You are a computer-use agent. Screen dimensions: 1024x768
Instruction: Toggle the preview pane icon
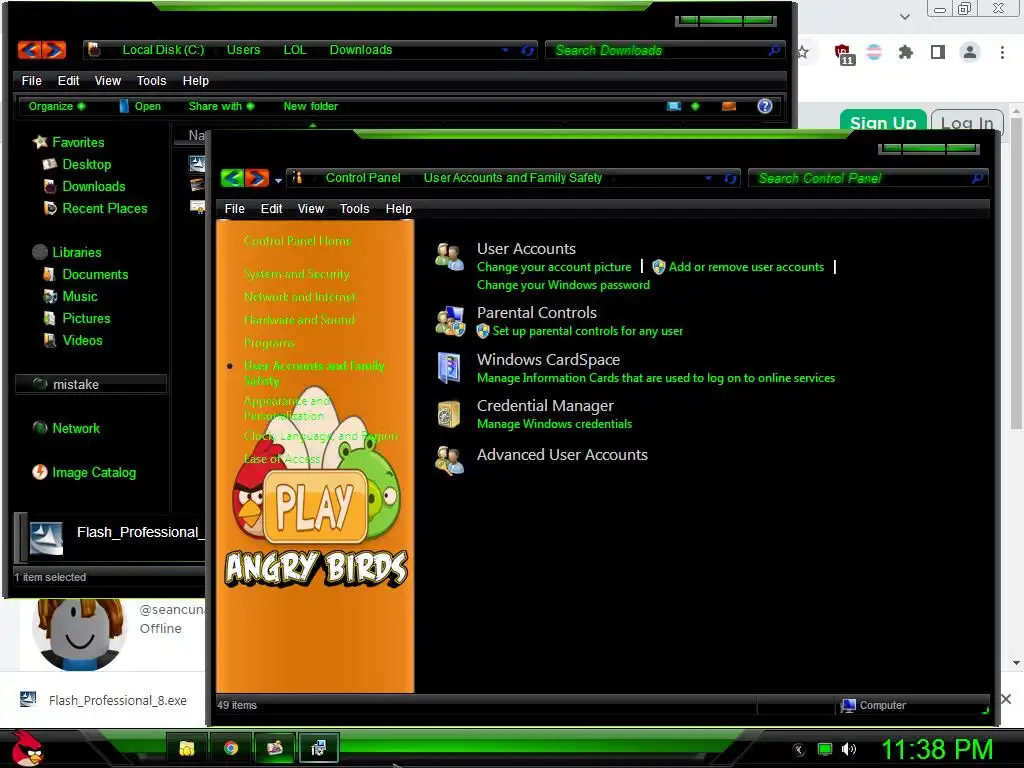pos(729,106)
